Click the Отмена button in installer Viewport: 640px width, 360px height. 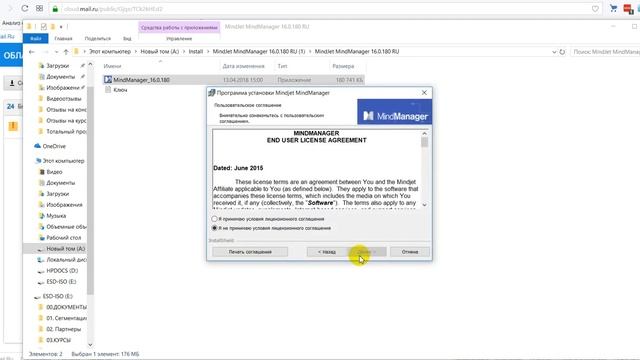[410, 252]
